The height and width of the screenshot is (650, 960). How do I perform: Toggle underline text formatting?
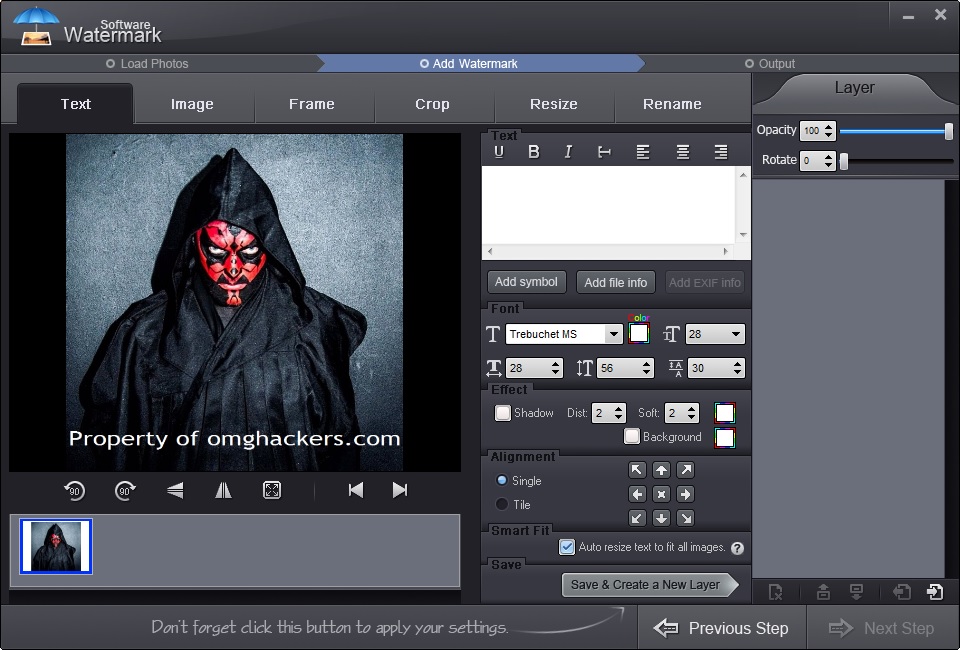[499, 152]
